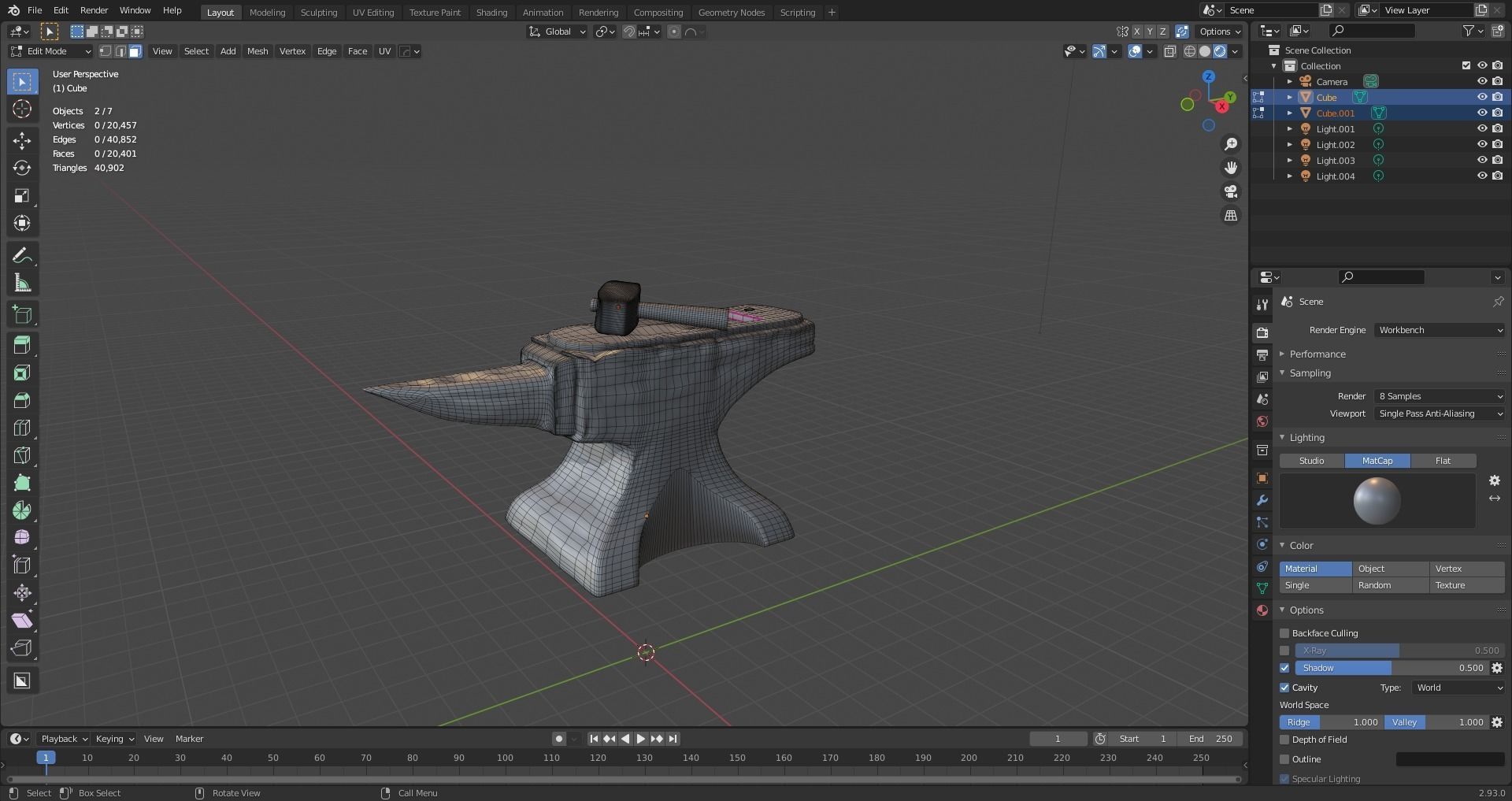Open the Render Engine dropdown
The image size is (1512, 801).
(1440, 330)
